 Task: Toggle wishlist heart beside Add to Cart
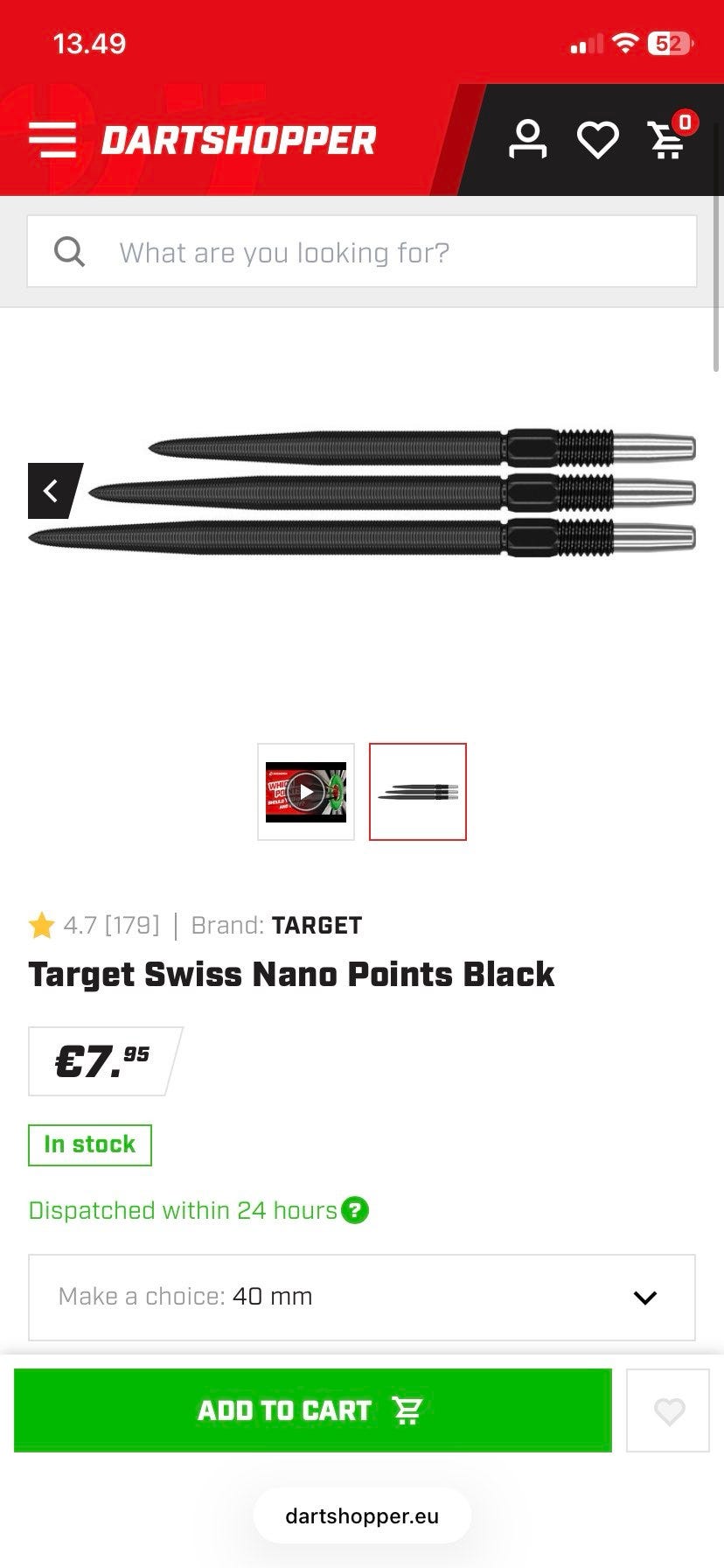(669, 1410)
